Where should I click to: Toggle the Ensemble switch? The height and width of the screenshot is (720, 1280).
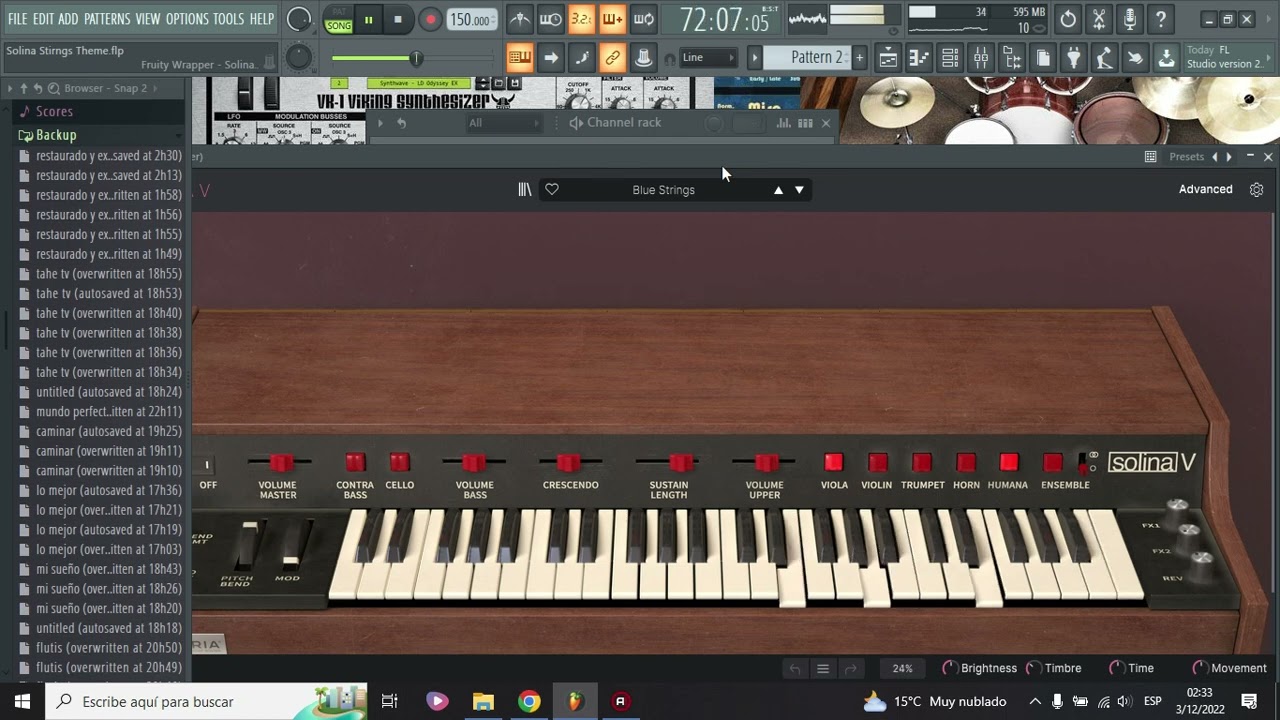pyautogui.click(x=1053, y=462)
